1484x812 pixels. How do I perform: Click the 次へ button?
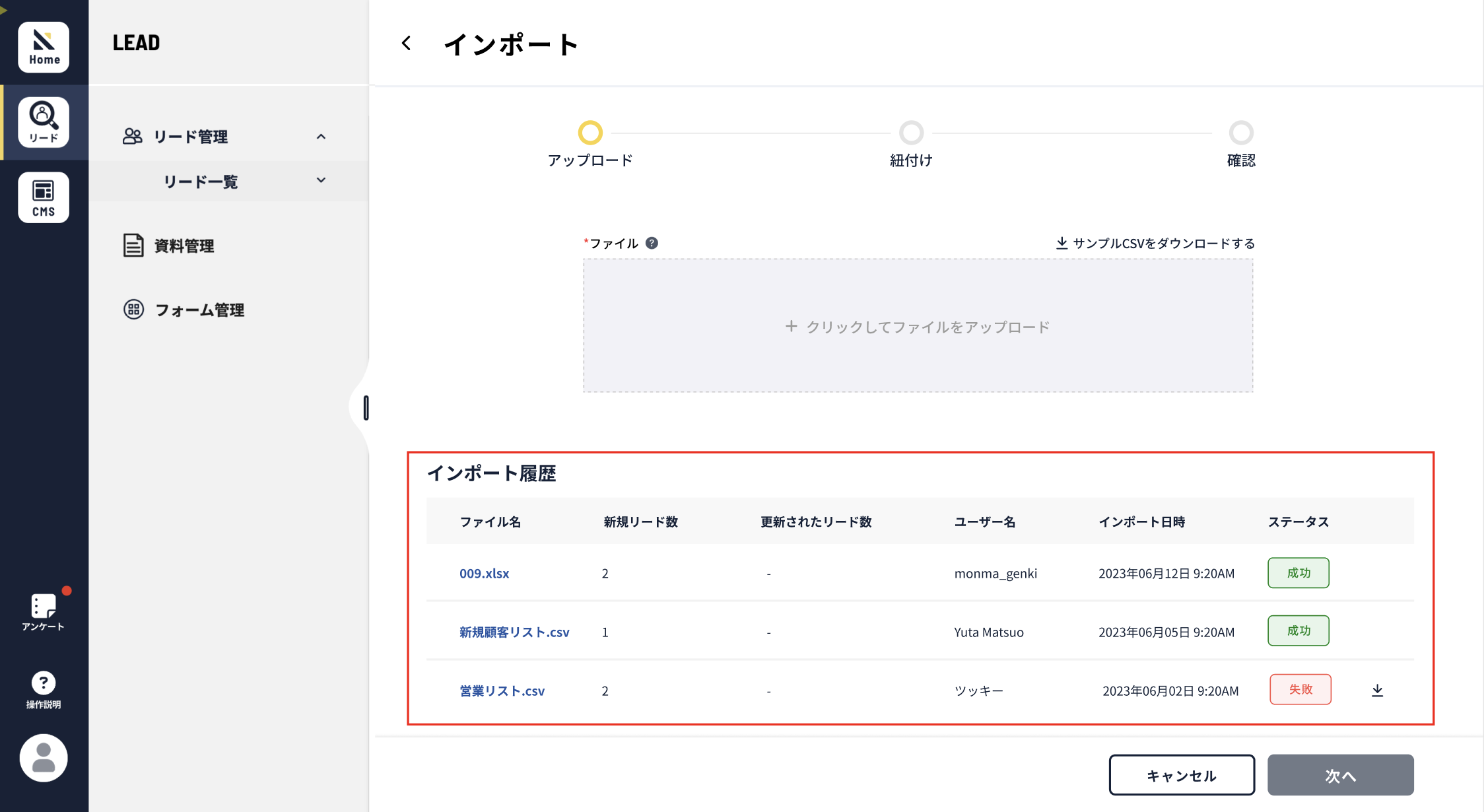tap(1340, 775)
